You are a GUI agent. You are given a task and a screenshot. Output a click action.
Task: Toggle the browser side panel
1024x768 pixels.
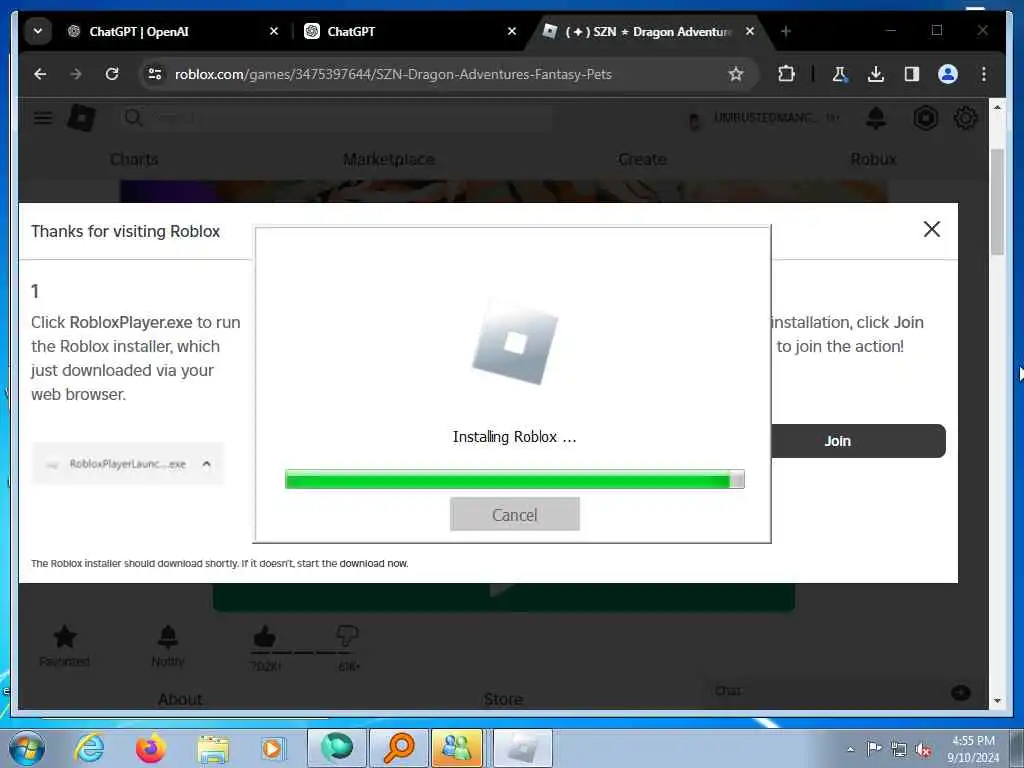click(912, 74)
